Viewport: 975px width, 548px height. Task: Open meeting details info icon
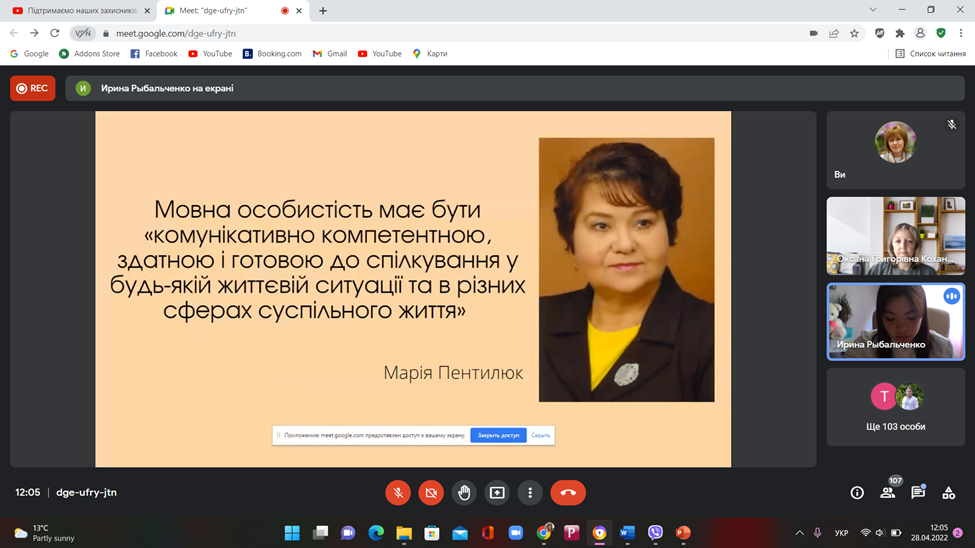tap(857, 493)
